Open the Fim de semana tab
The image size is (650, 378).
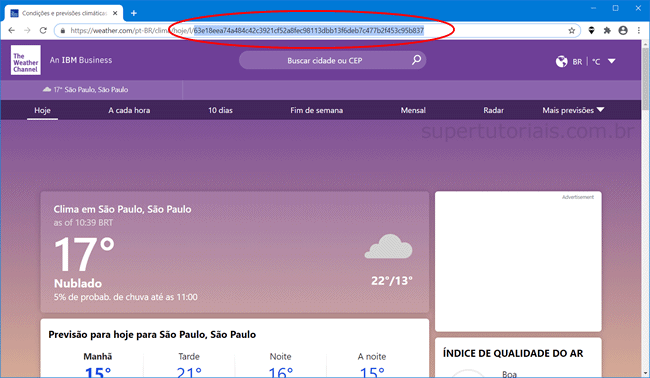(316, 110)
